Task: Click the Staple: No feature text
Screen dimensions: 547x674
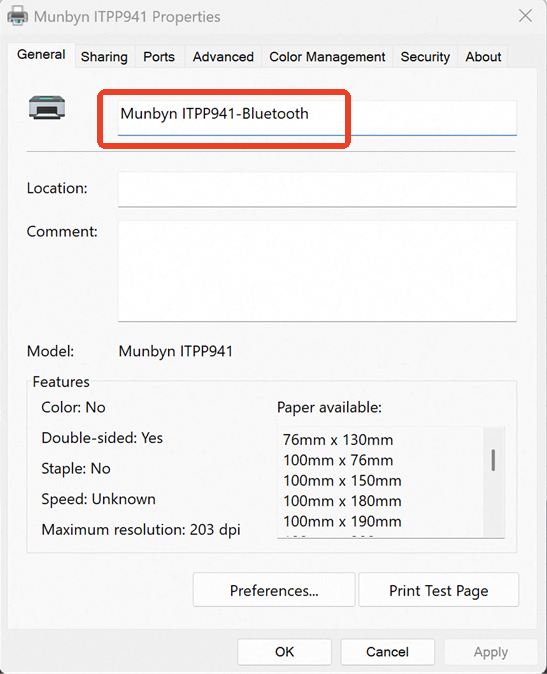Action: (76, 468)
